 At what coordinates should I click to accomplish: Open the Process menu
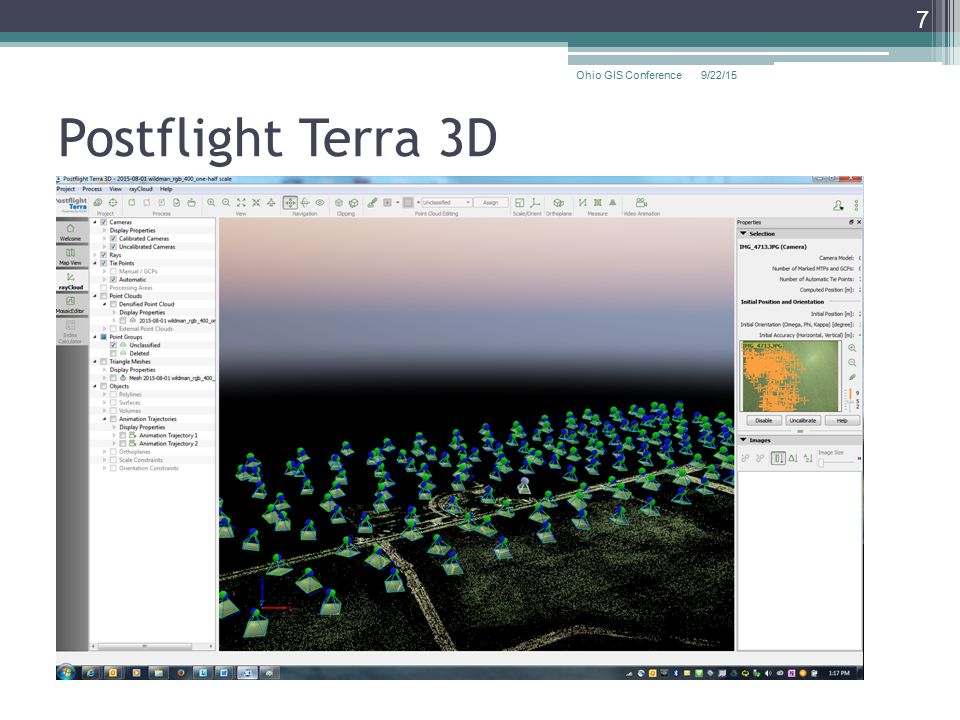[x=92, y=189]
